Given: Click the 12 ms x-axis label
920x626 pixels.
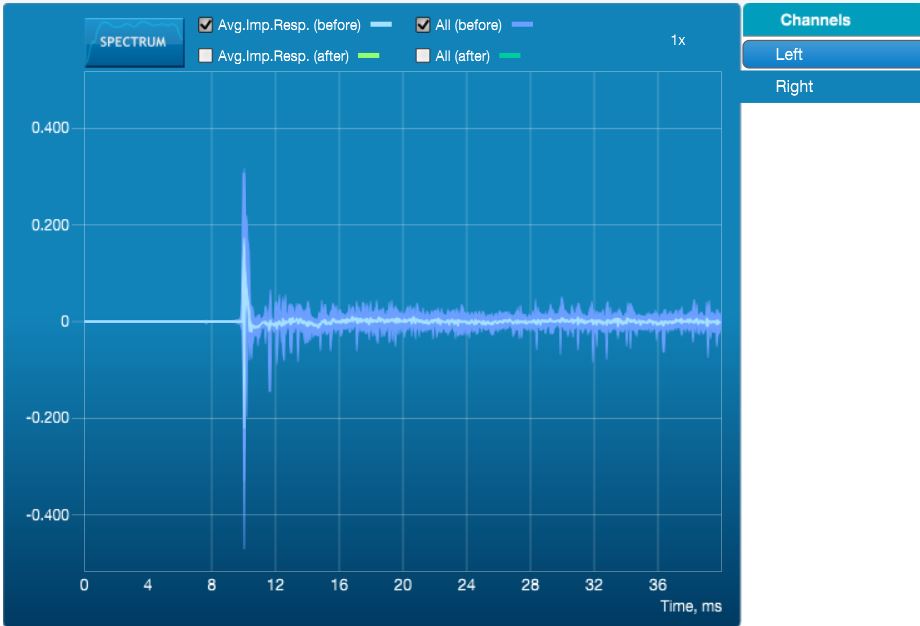Looking at the screenshot, I should pos(275,585).
